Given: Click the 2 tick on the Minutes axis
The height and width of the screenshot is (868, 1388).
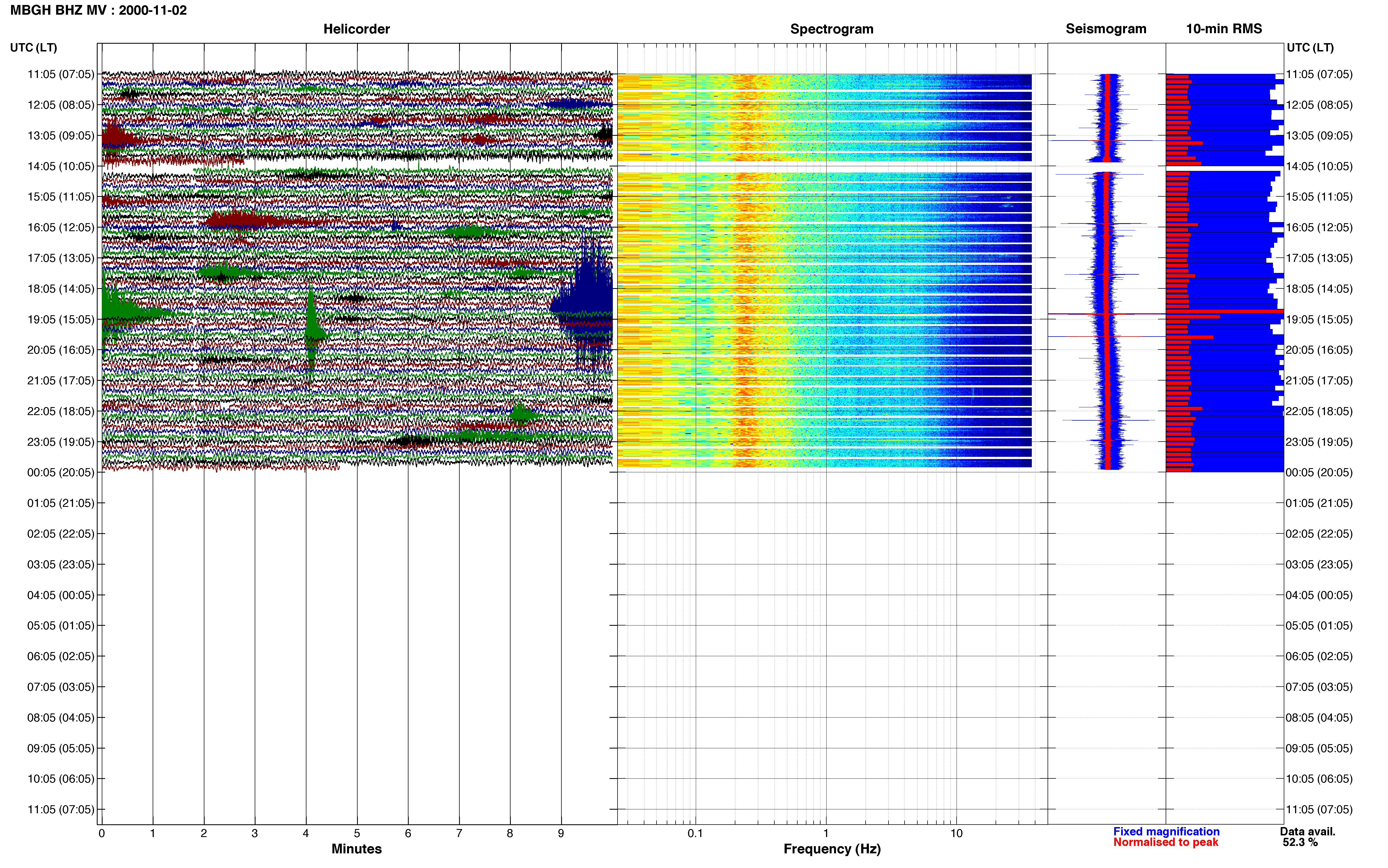Looking at the screenshot, I should [x=204, y=833].
